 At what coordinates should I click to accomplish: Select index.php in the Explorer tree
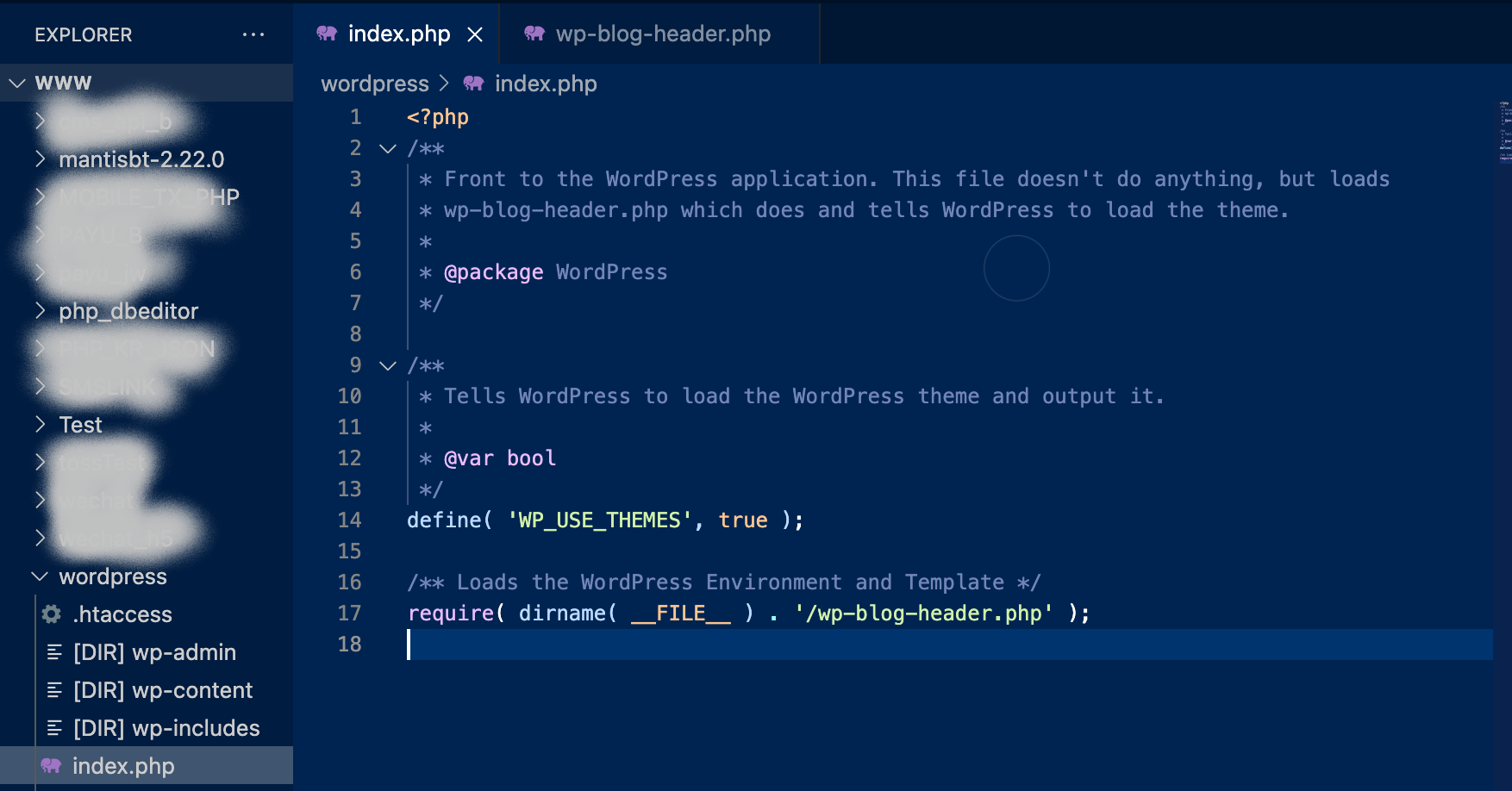pos(147,766)
